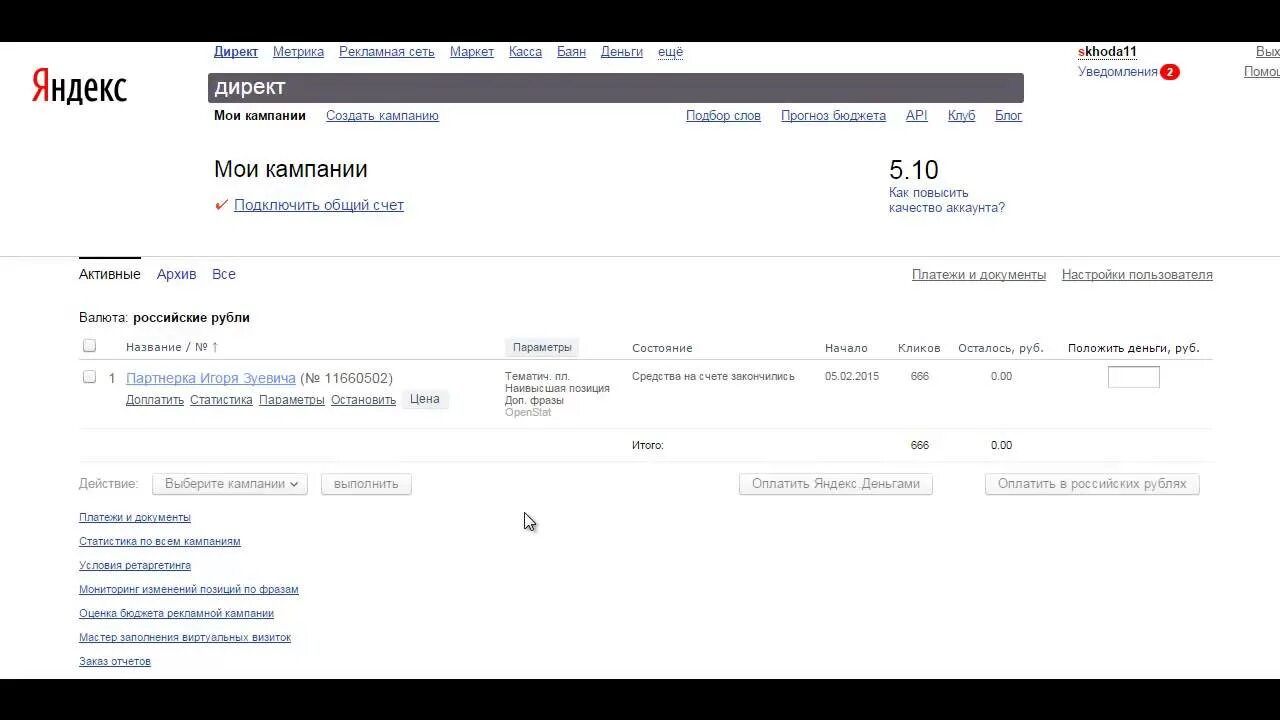Open Маркет in top navigation

tap(472, 52)
